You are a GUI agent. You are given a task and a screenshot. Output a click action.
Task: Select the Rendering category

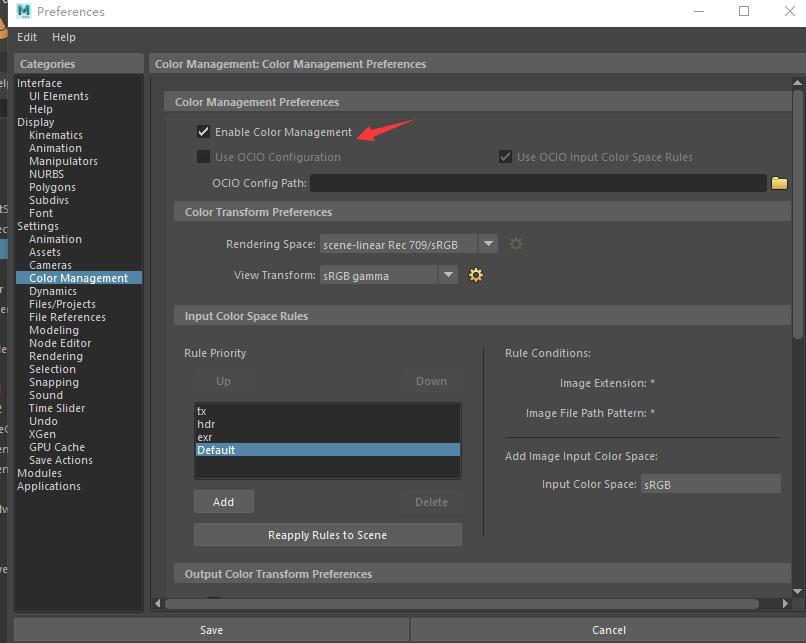(56, 356)
